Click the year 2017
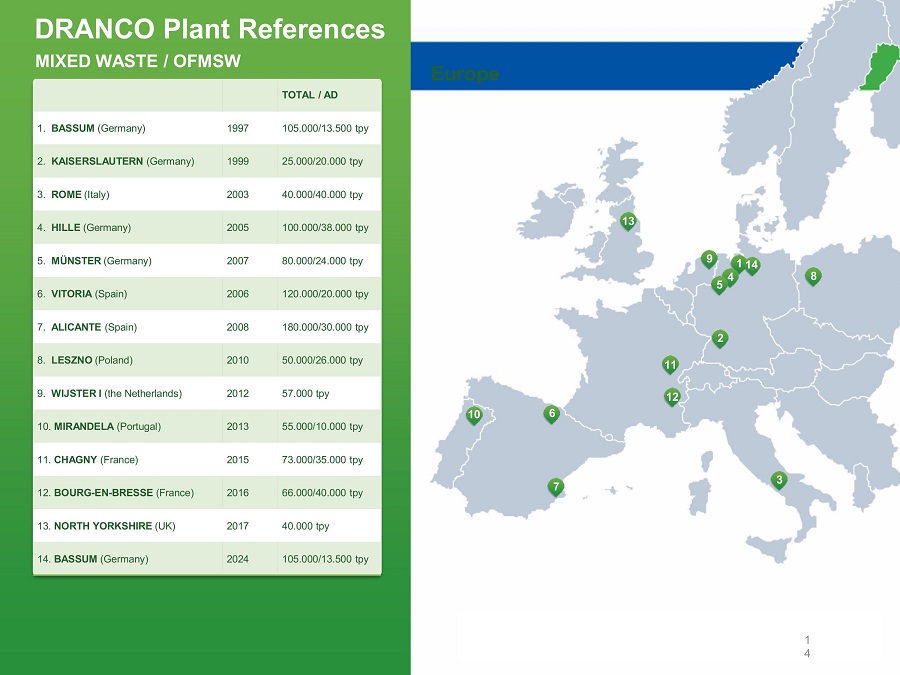900x675 pixels. pyautogui.click(x=238, y=526)
